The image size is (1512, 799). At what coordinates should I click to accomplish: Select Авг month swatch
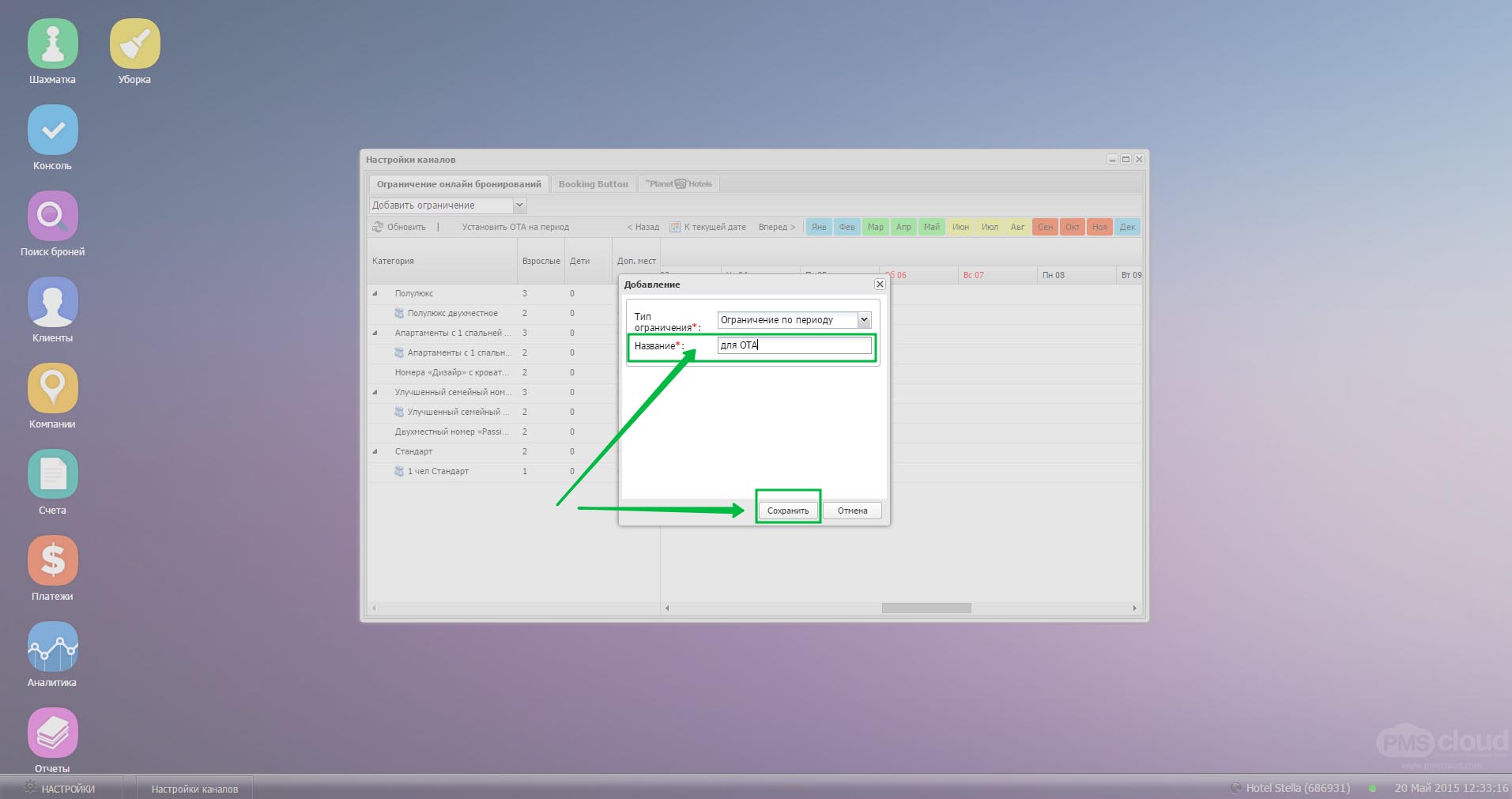pos(1017,227)
